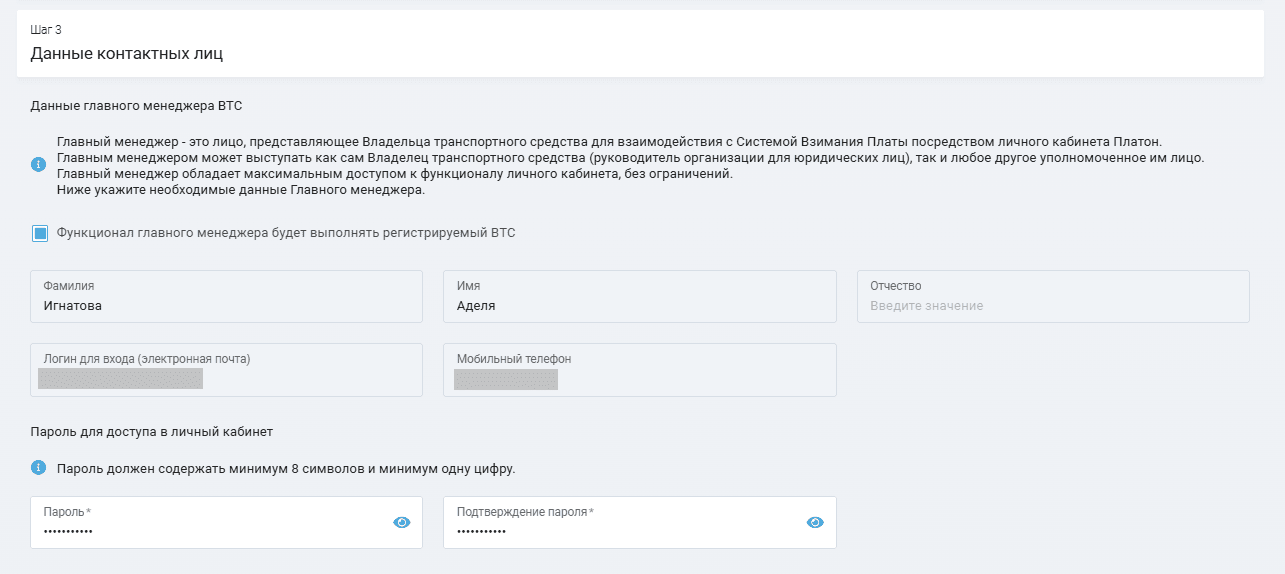
Task: Click the Имя field with Аделя
Action: (x=640, y=296)
